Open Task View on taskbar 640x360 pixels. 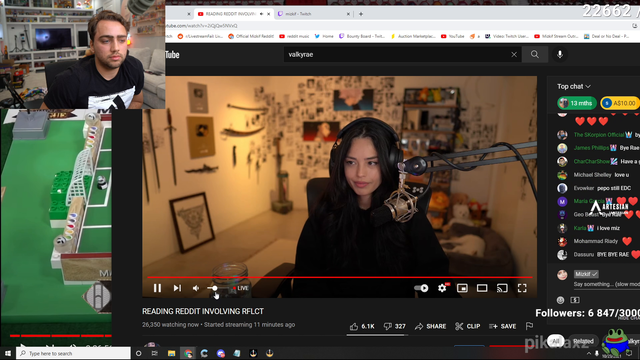tap(154, 353)
